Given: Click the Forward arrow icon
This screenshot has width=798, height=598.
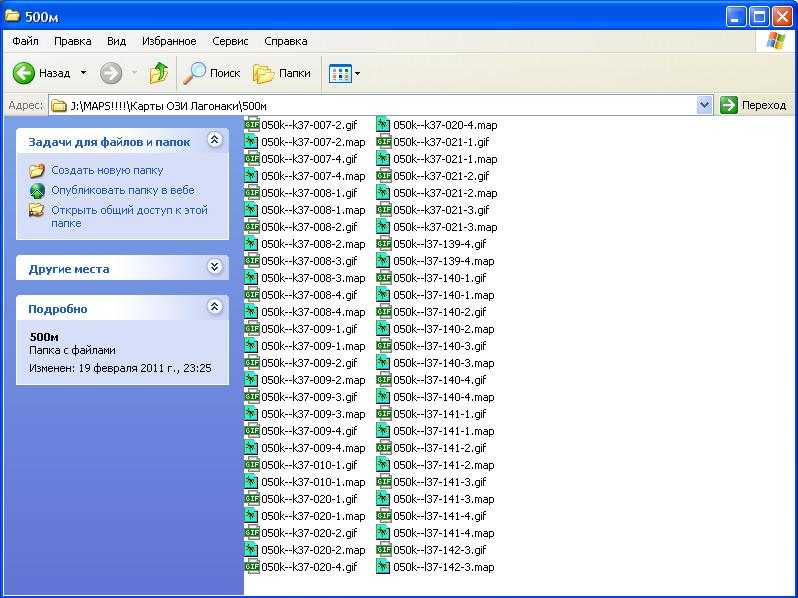Looking at the screenshot, I should (x=111, y=73).
